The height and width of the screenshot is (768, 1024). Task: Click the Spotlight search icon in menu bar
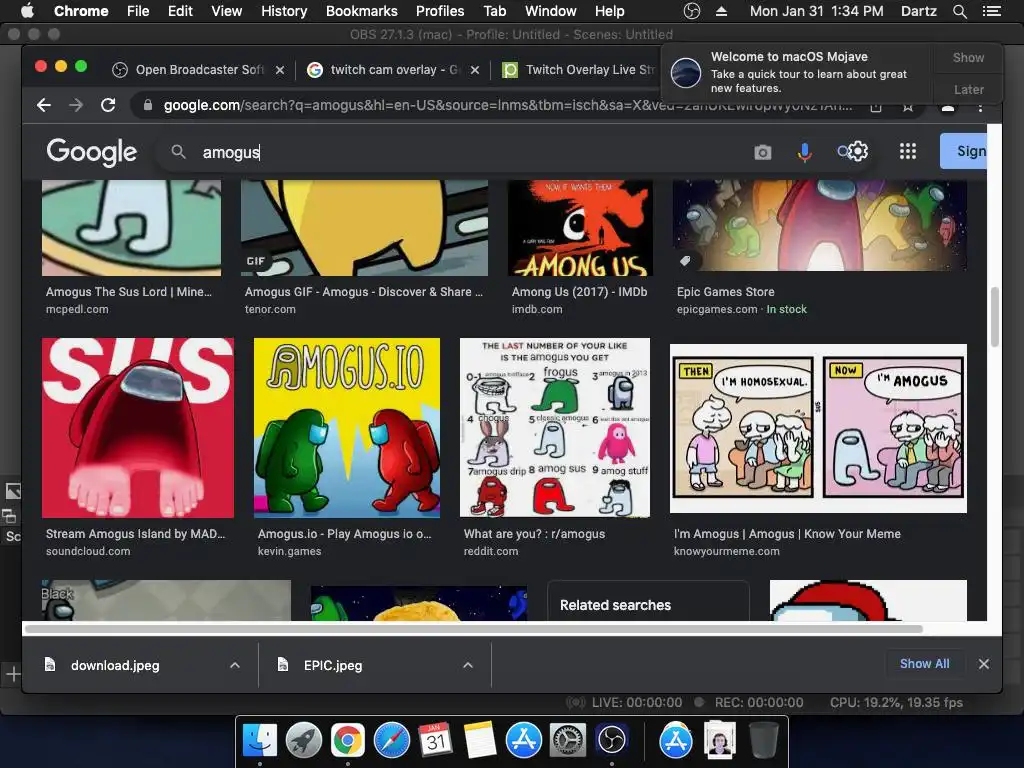959,11
